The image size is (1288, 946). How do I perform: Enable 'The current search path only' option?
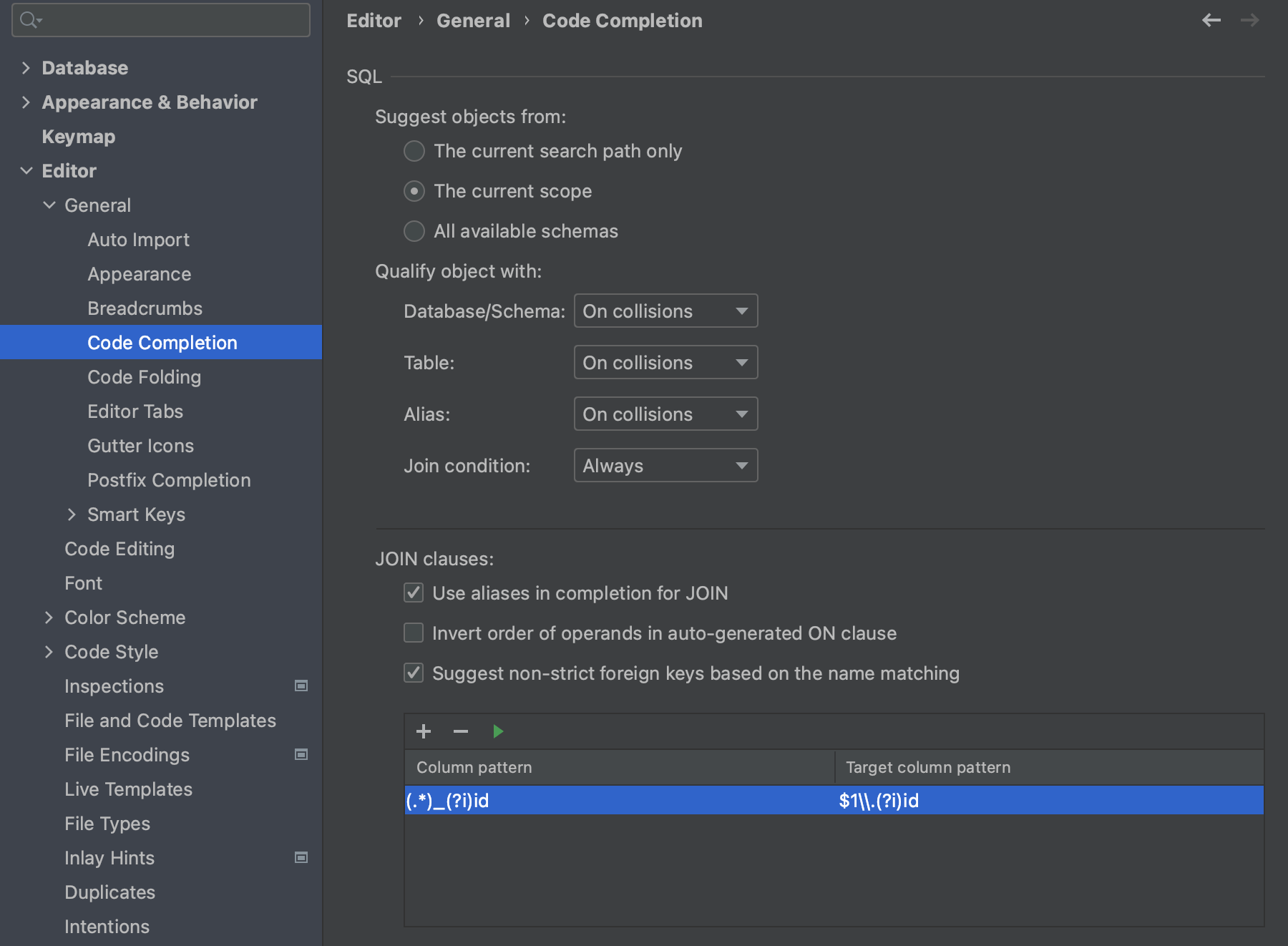(x=414, y=151)
